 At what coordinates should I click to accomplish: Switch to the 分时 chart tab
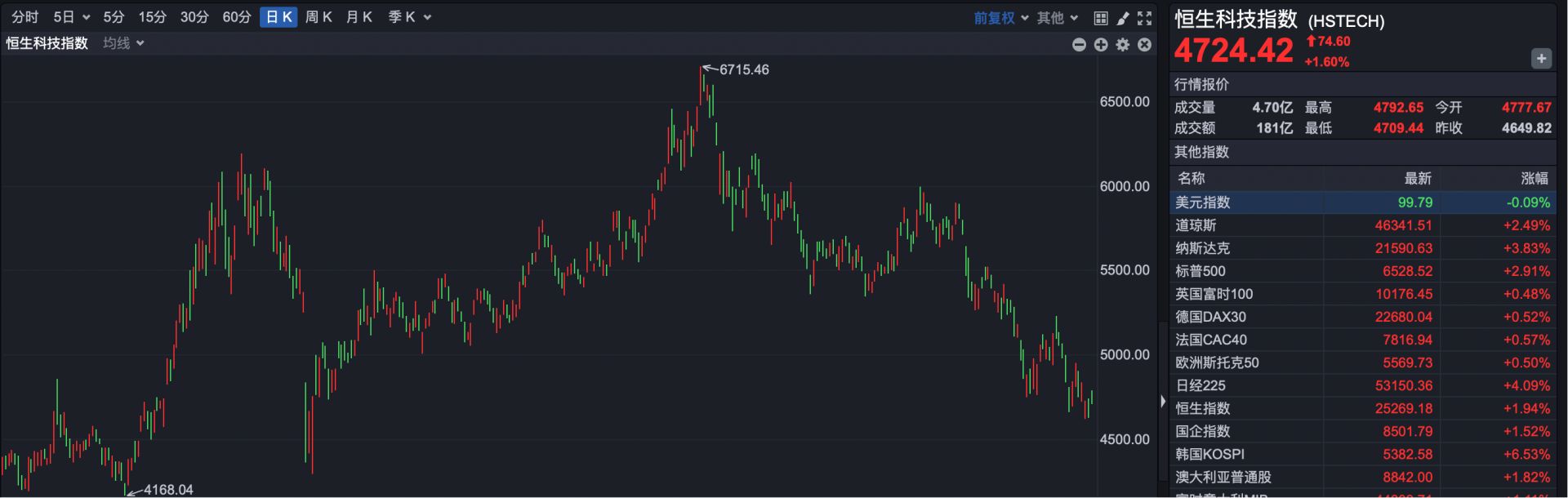coord(25,17)
